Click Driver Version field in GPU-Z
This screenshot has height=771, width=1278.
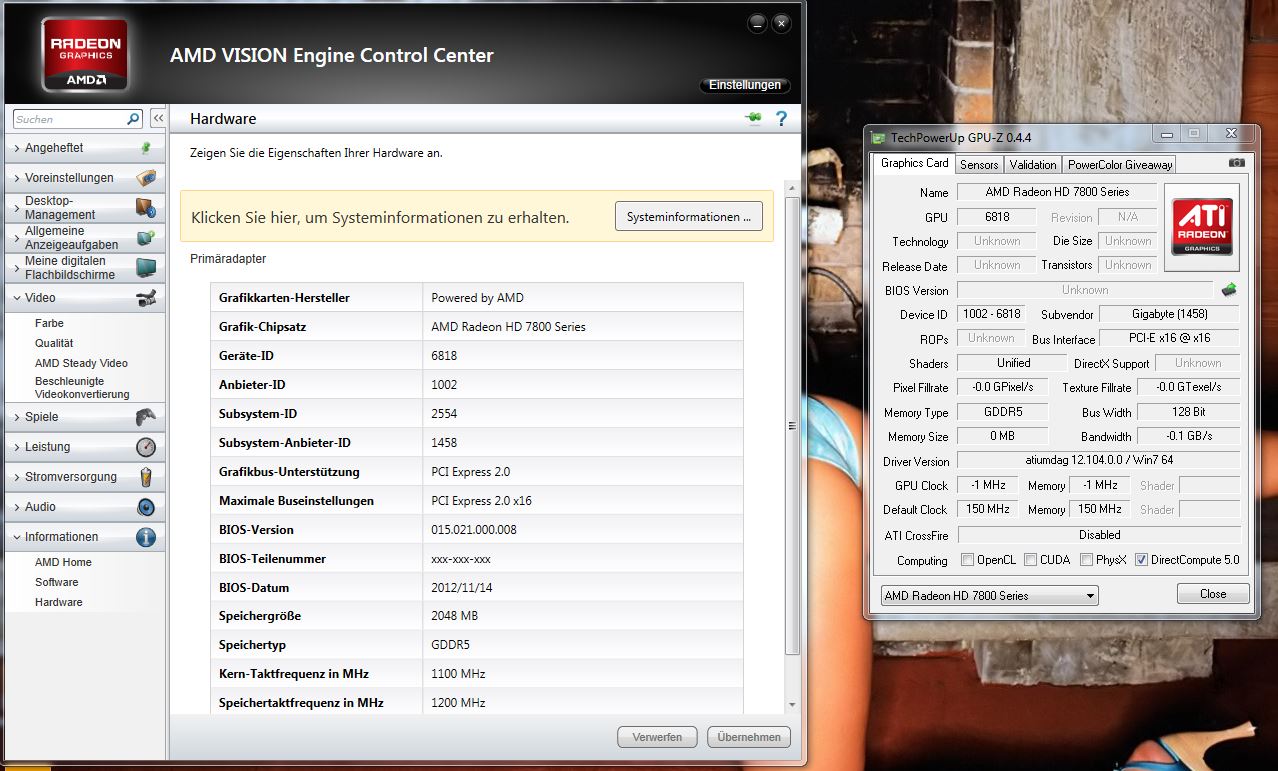1099,460
